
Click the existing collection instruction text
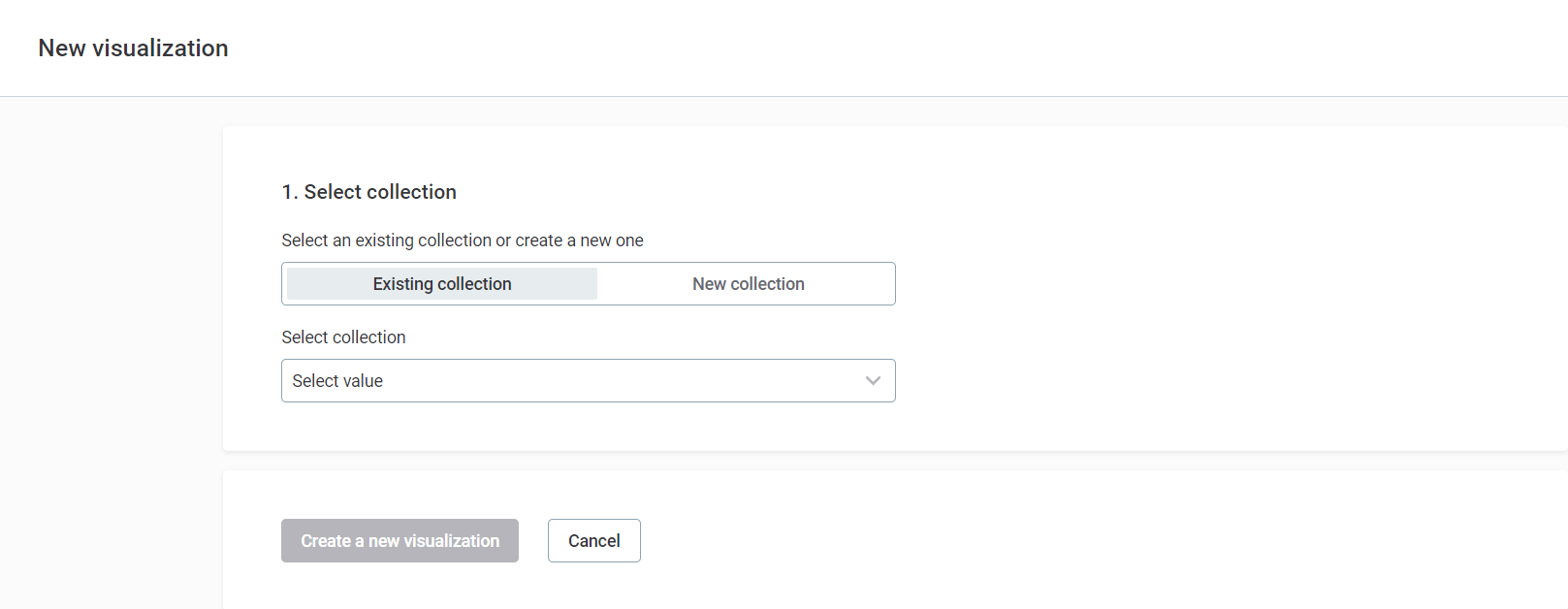pyautogui.click(x=462, y=240)
